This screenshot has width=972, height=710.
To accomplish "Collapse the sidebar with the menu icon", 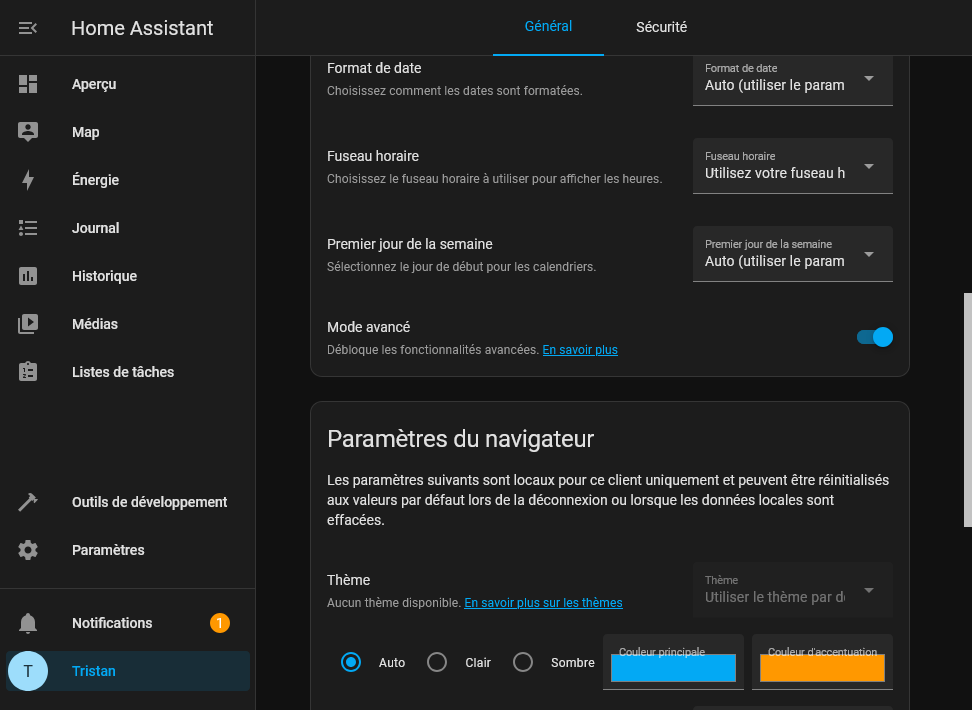I will [28, 28].
